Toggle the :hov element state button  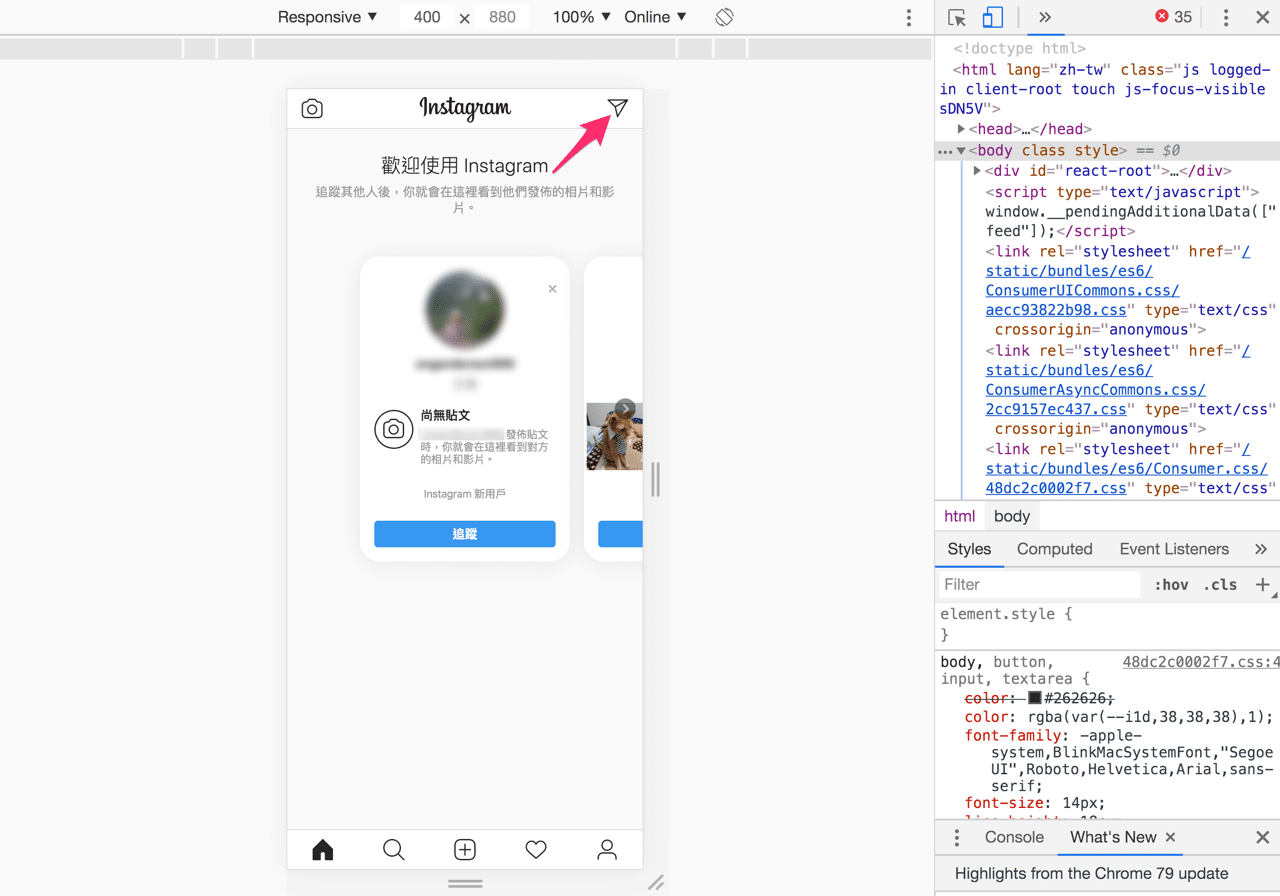1171,585
